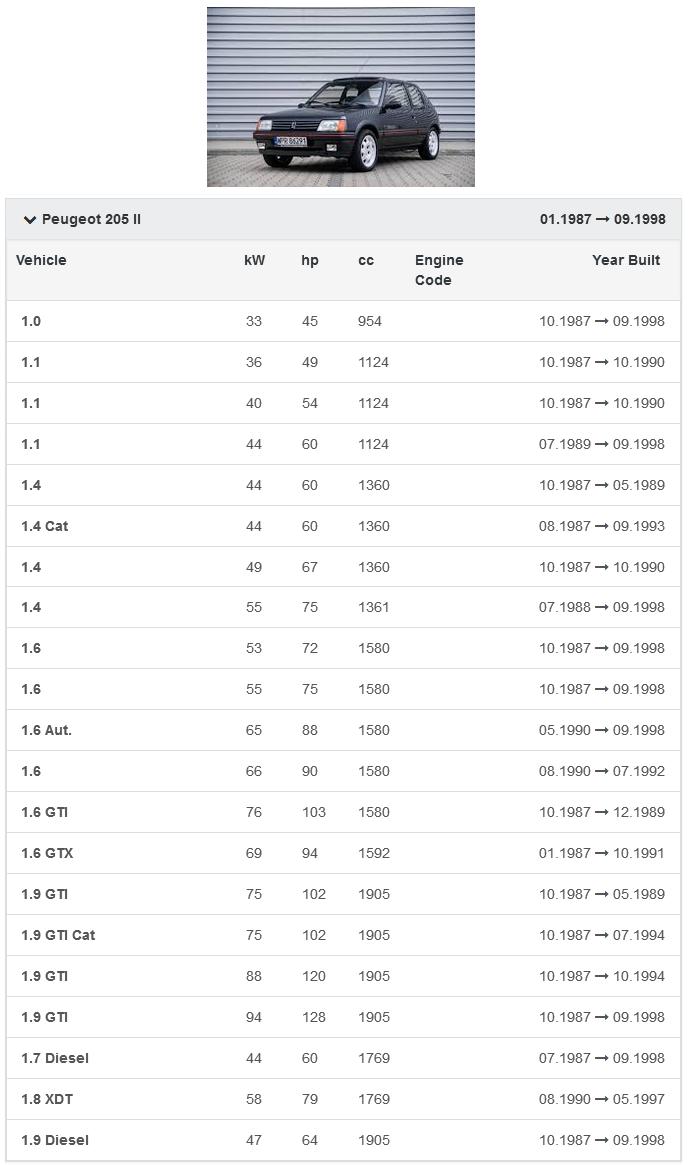Click the kW column header

pos(254,260)
